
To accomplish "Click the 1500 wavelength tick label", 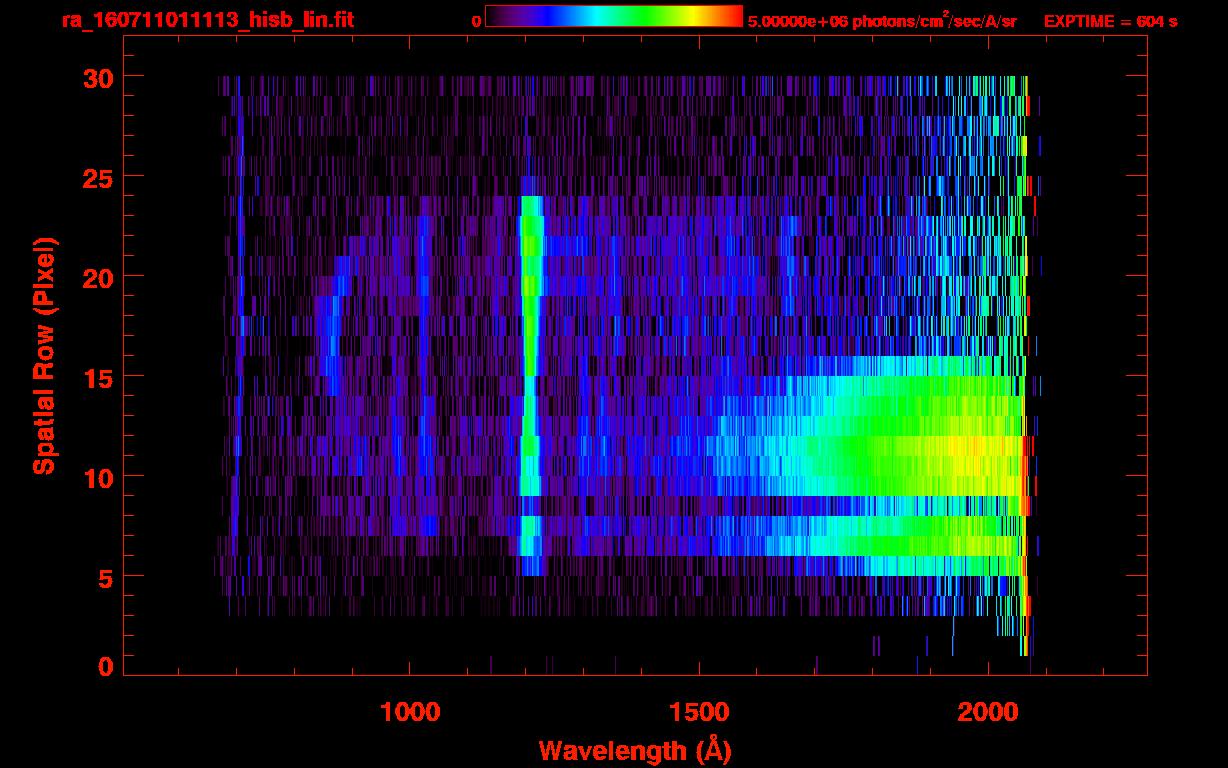I will 699,712.
